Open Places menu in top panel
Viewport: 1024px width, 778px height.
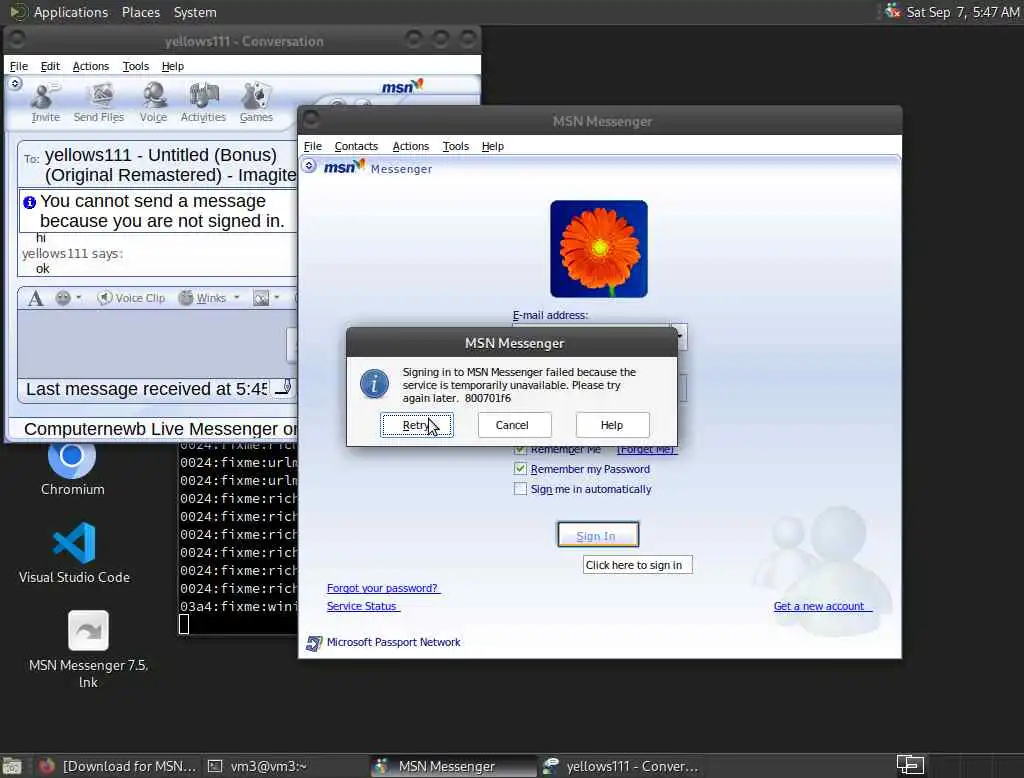point(141,12)
